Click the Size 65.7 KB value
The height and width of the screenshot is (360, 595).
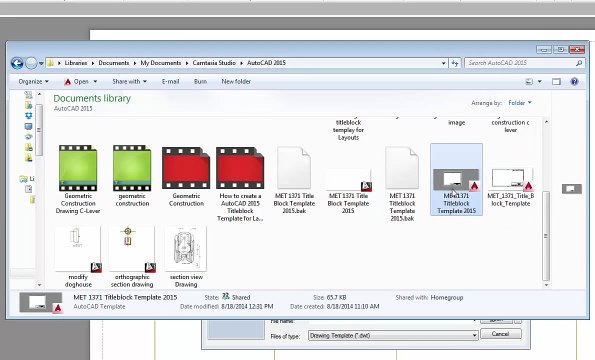tap(336, 298)
